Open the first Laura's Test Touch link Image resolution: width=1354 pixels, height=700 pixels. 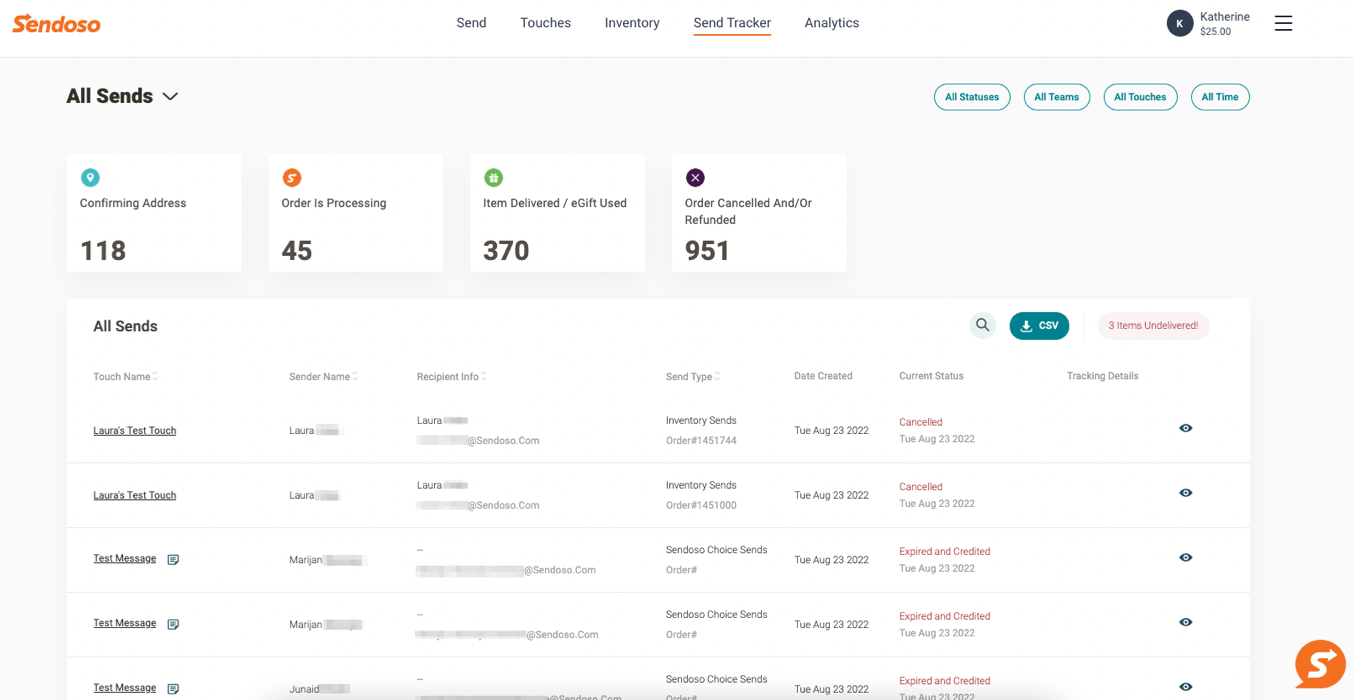(x=135, y=431)
